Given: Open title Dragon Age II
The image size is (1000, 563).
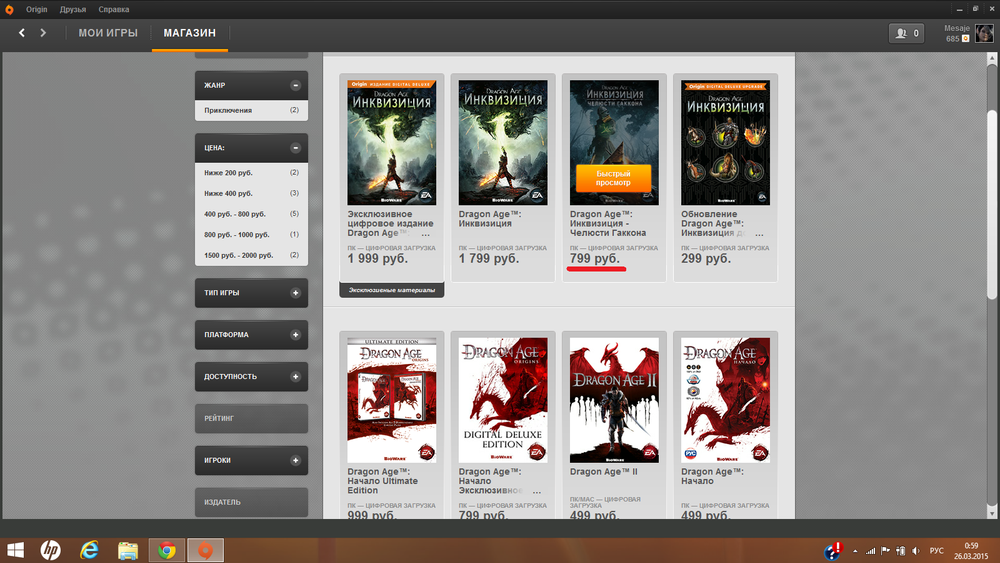Looking at the screenshot, I should [603, 472].
